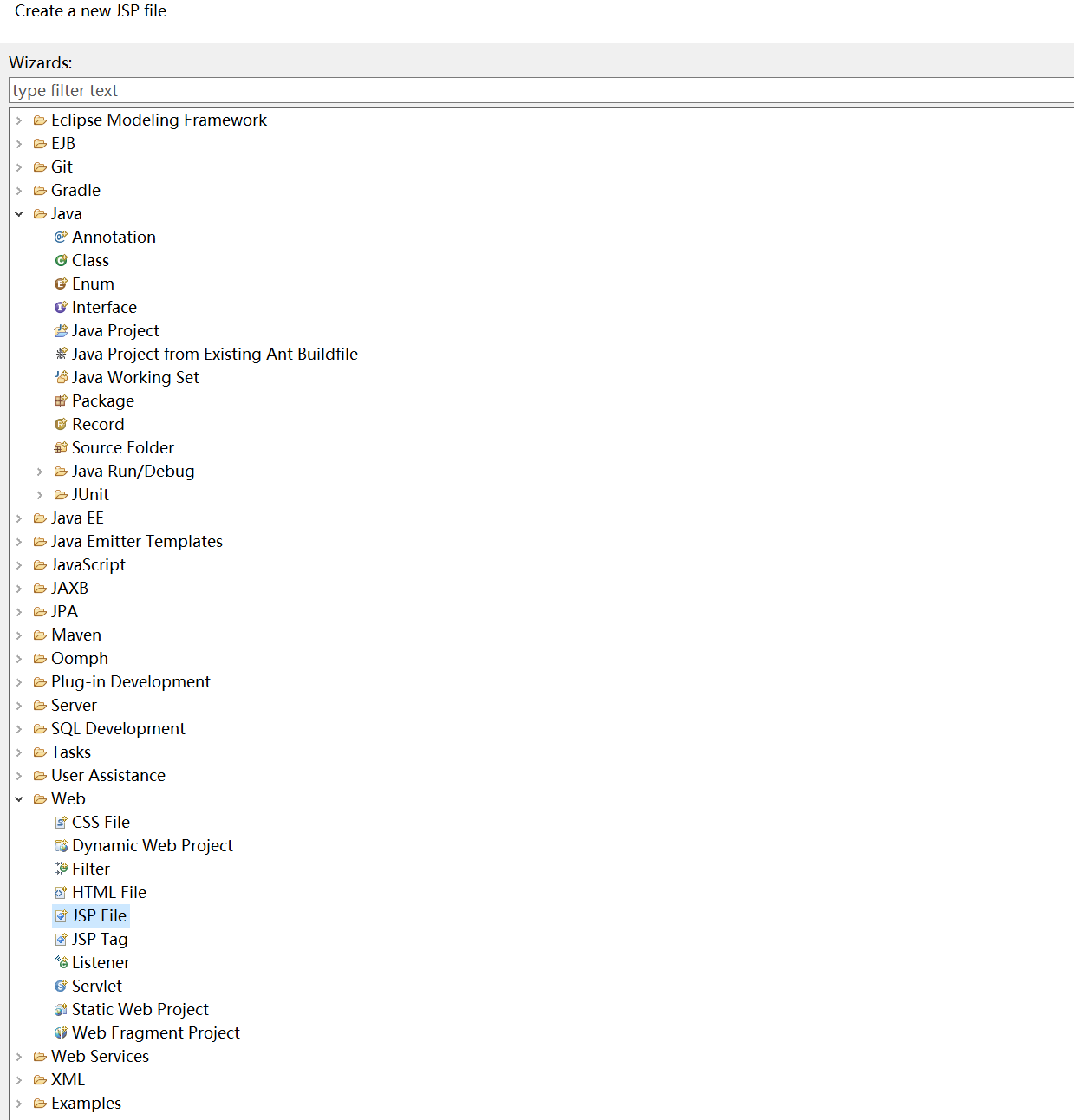Click the Annotation wizard icon

[x=61, y=237]
